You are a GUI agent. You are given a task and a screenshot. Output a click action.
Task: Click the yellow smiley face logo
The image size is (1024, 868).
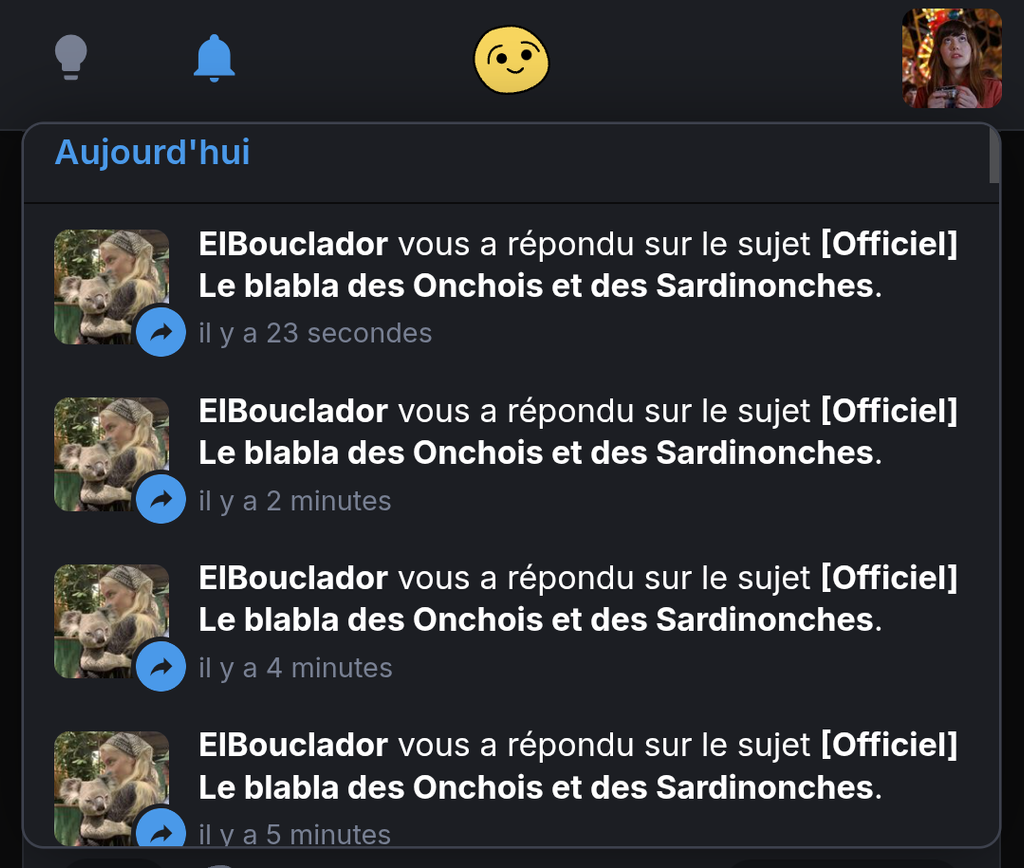click(511, 59)
